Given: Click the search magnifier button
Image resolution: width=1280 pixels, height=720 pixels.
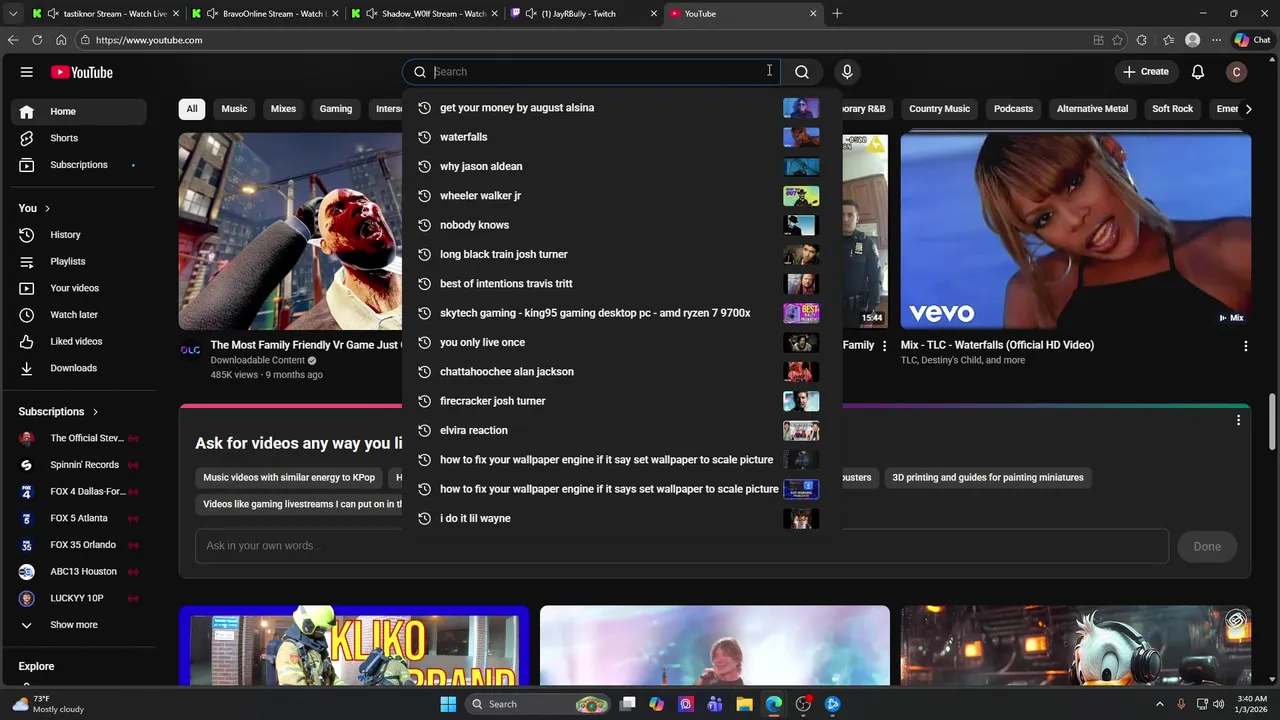Looking at the screenshot, I should click(802, 72).
